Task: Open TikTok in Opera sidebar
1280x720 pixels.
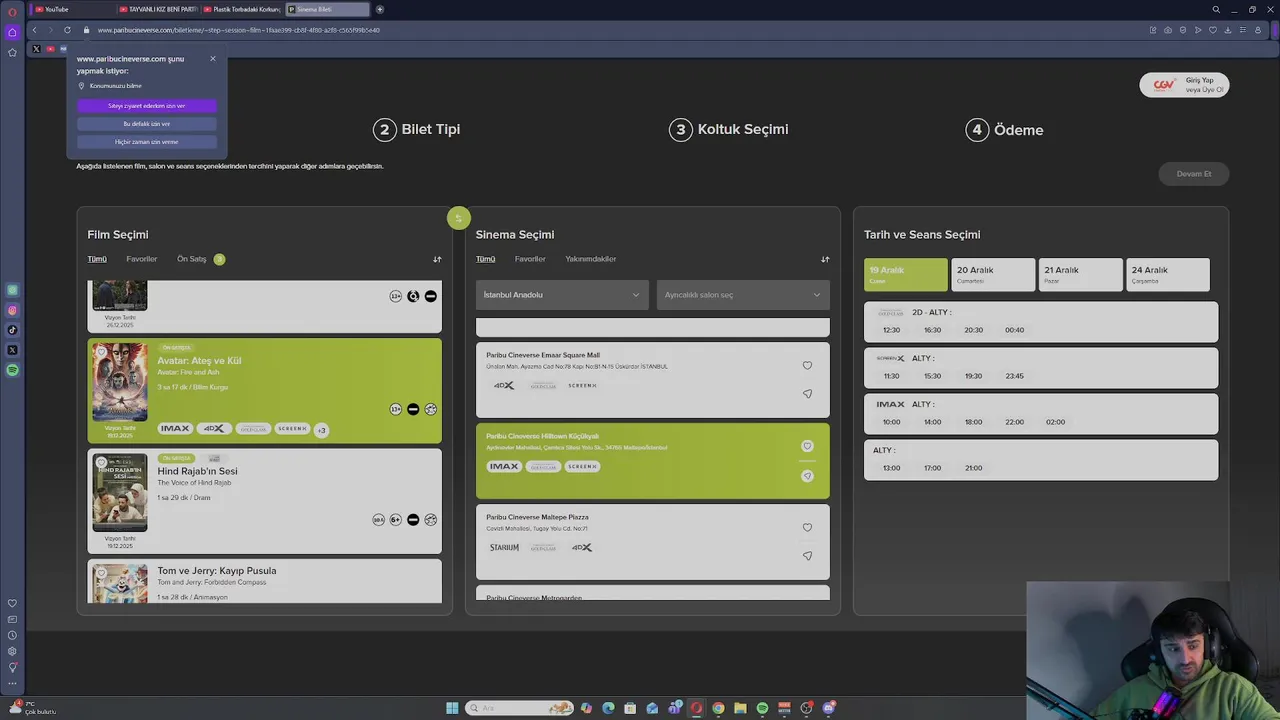Action: tap(12, 330)
